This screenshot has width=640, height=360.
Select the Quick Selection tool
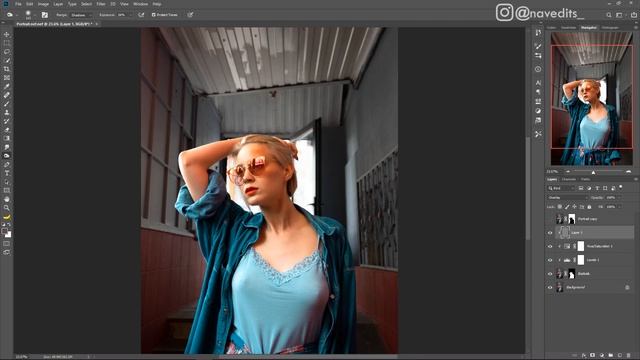click(x=7, y=60)
